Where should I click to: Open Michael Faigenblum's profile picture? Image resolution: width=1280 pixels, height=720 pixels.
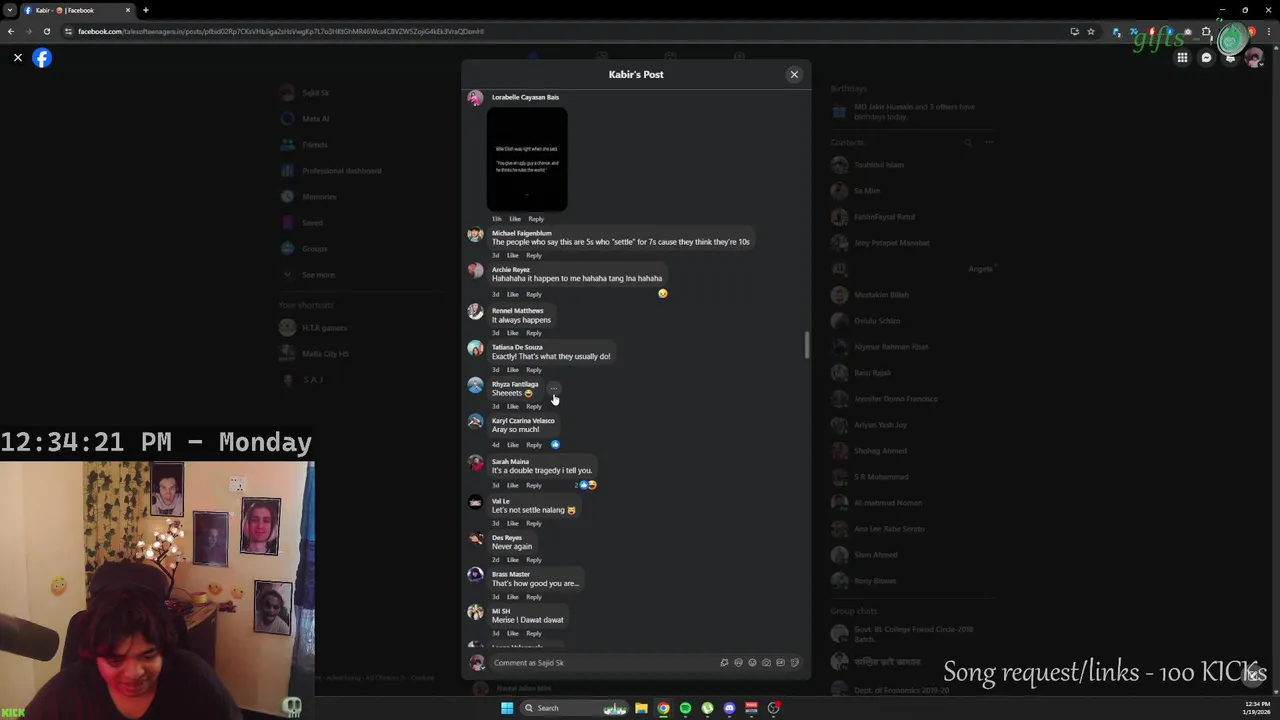coord(475,235)
